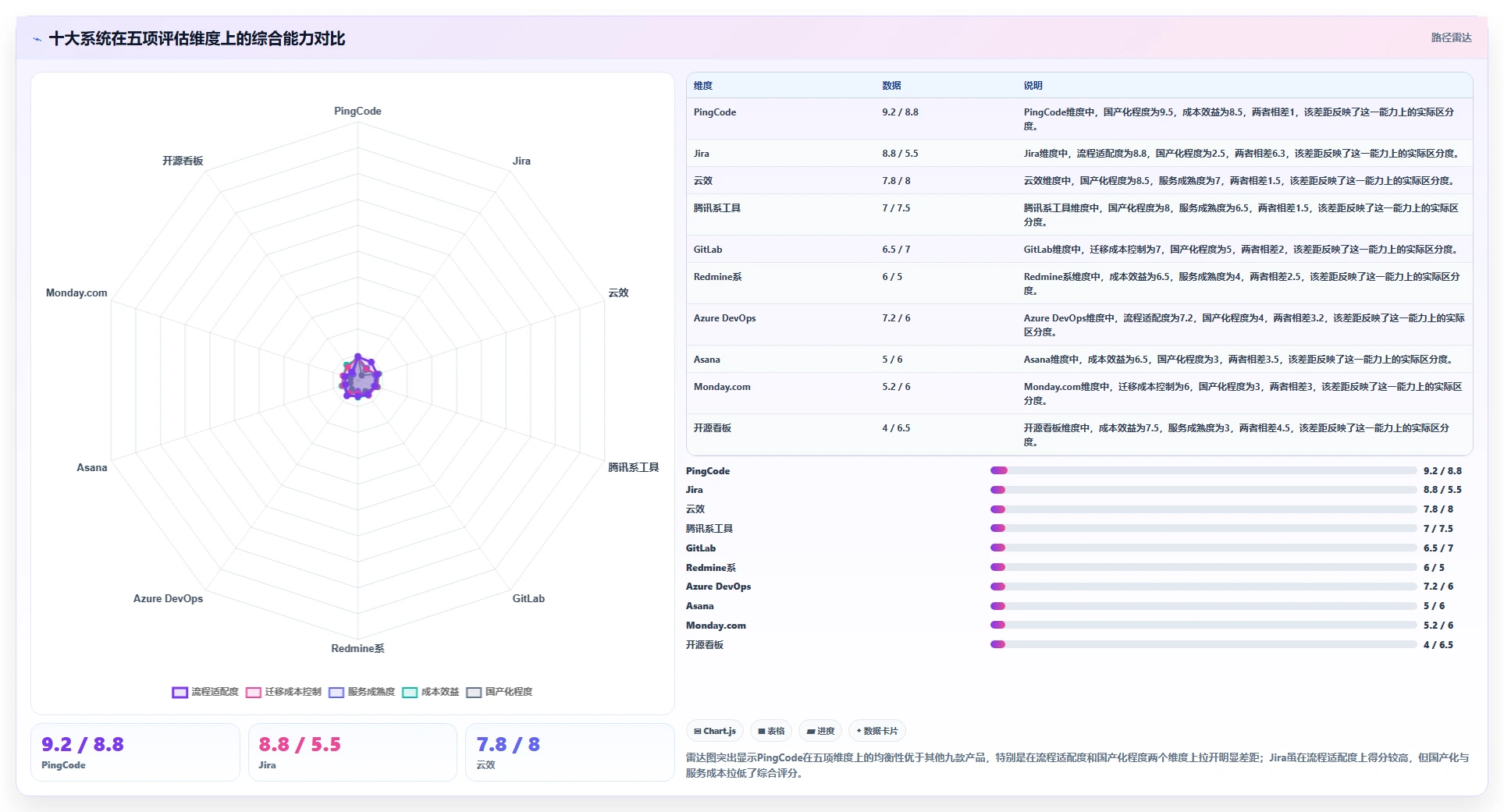This screenshot has width=1504, height=812.
Task: Select the Monday.com row name in the table
Action: point(722,387)
